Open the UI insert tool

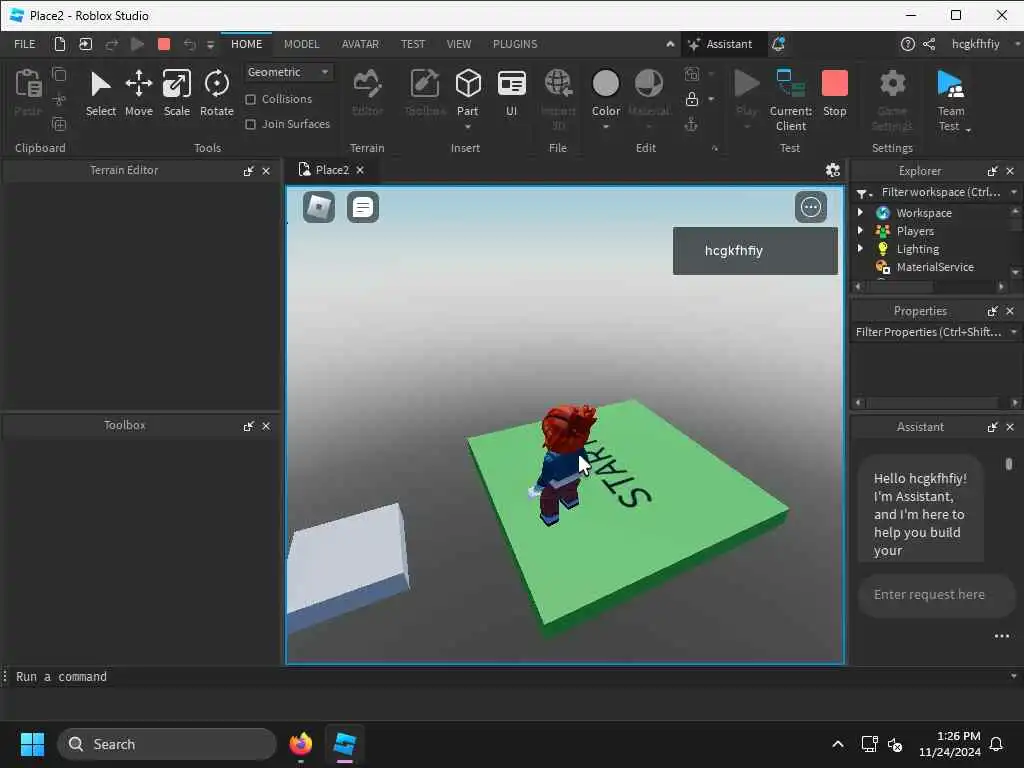tap(511, 93)
